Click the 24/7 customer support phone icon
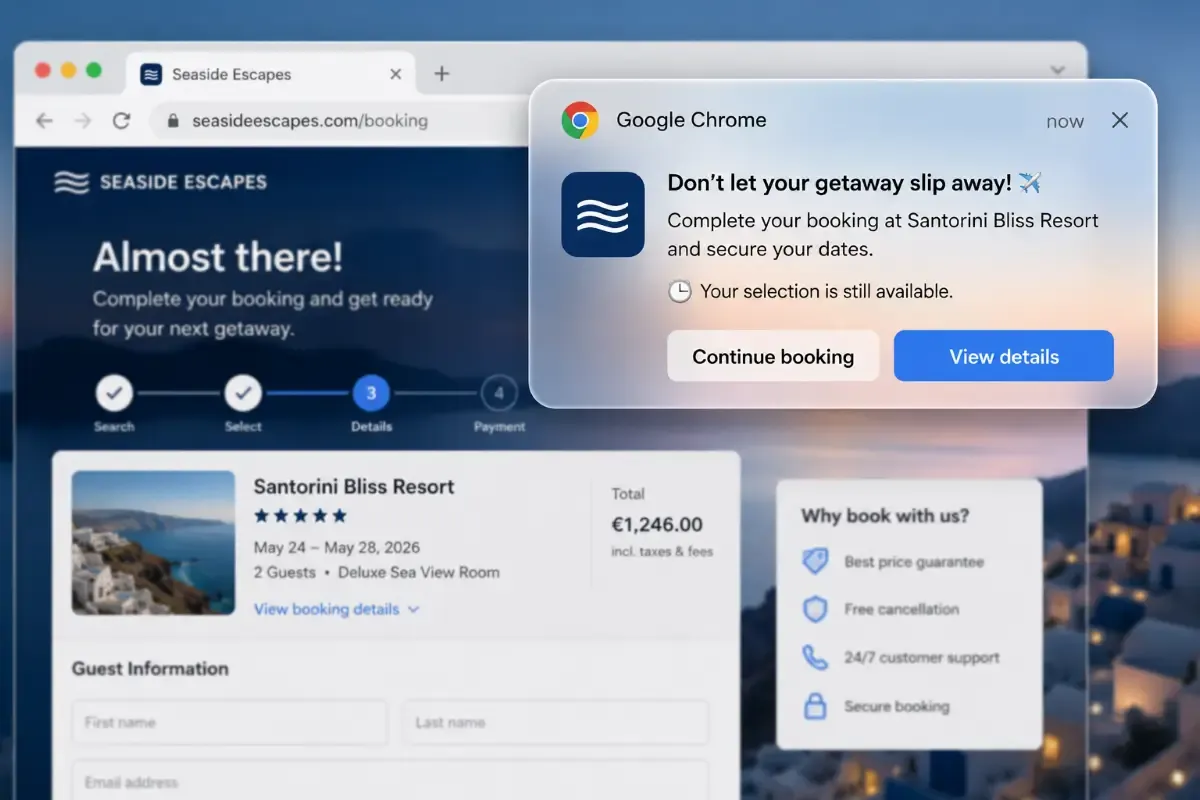Viewport: 1200px width, 800px height. (816, 657)
